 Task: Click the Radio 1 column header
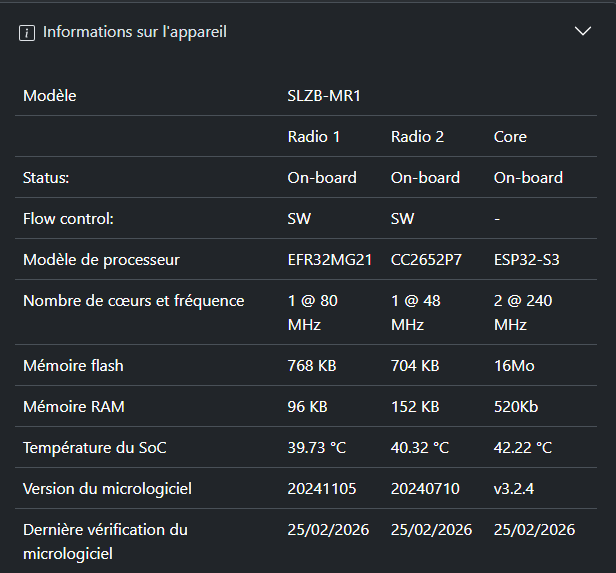pyautogui.click(x=314, y=137)
